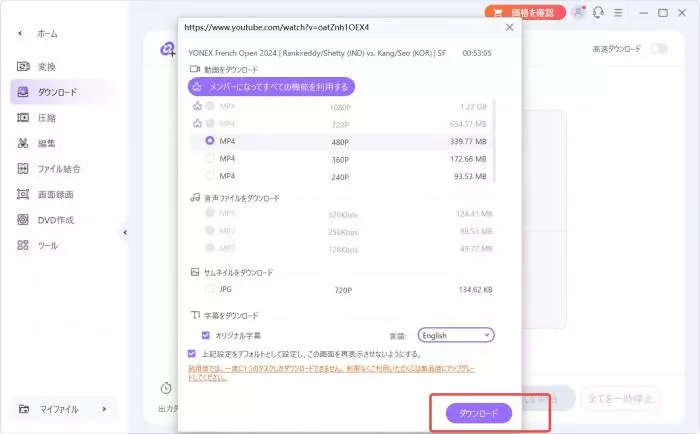
Task: Click the purple ダウンロード button
Action: (479, 413)
